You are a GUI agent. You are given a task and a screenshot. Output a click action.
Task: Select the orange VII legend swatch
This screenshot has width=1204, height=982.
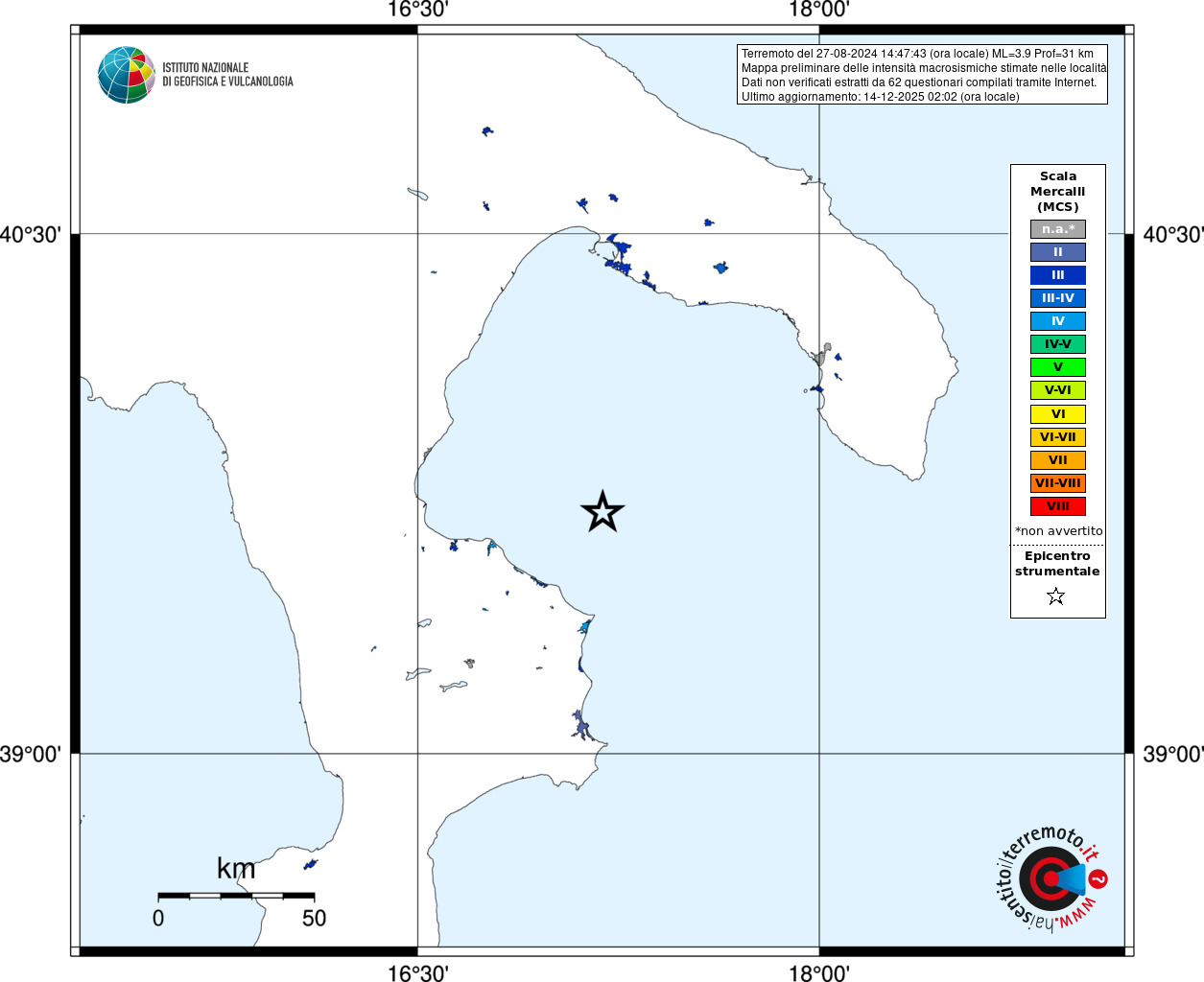tap(1058, 460)
